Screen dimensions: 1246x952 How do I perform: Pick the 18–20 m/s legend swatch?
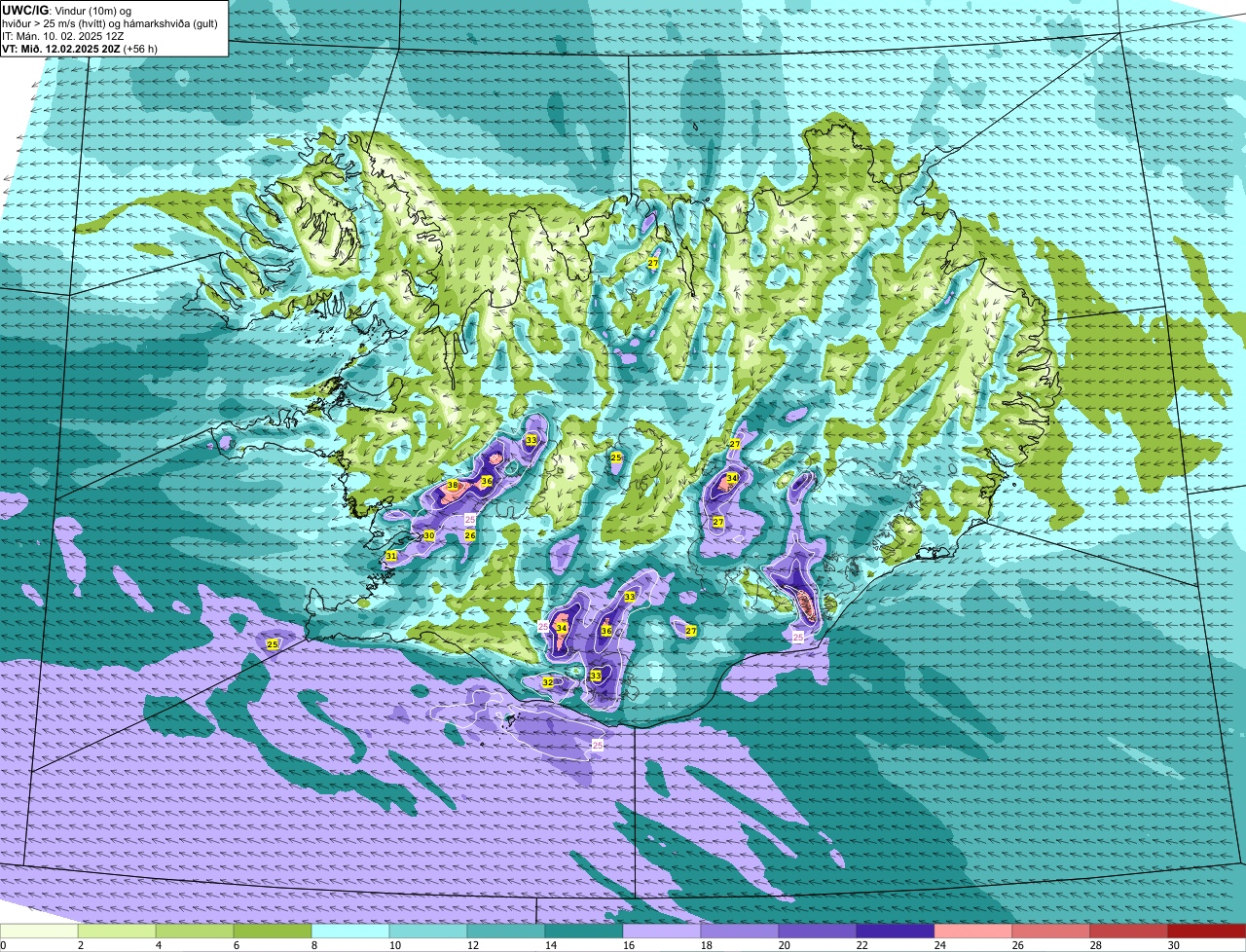[x=740, y=931]
